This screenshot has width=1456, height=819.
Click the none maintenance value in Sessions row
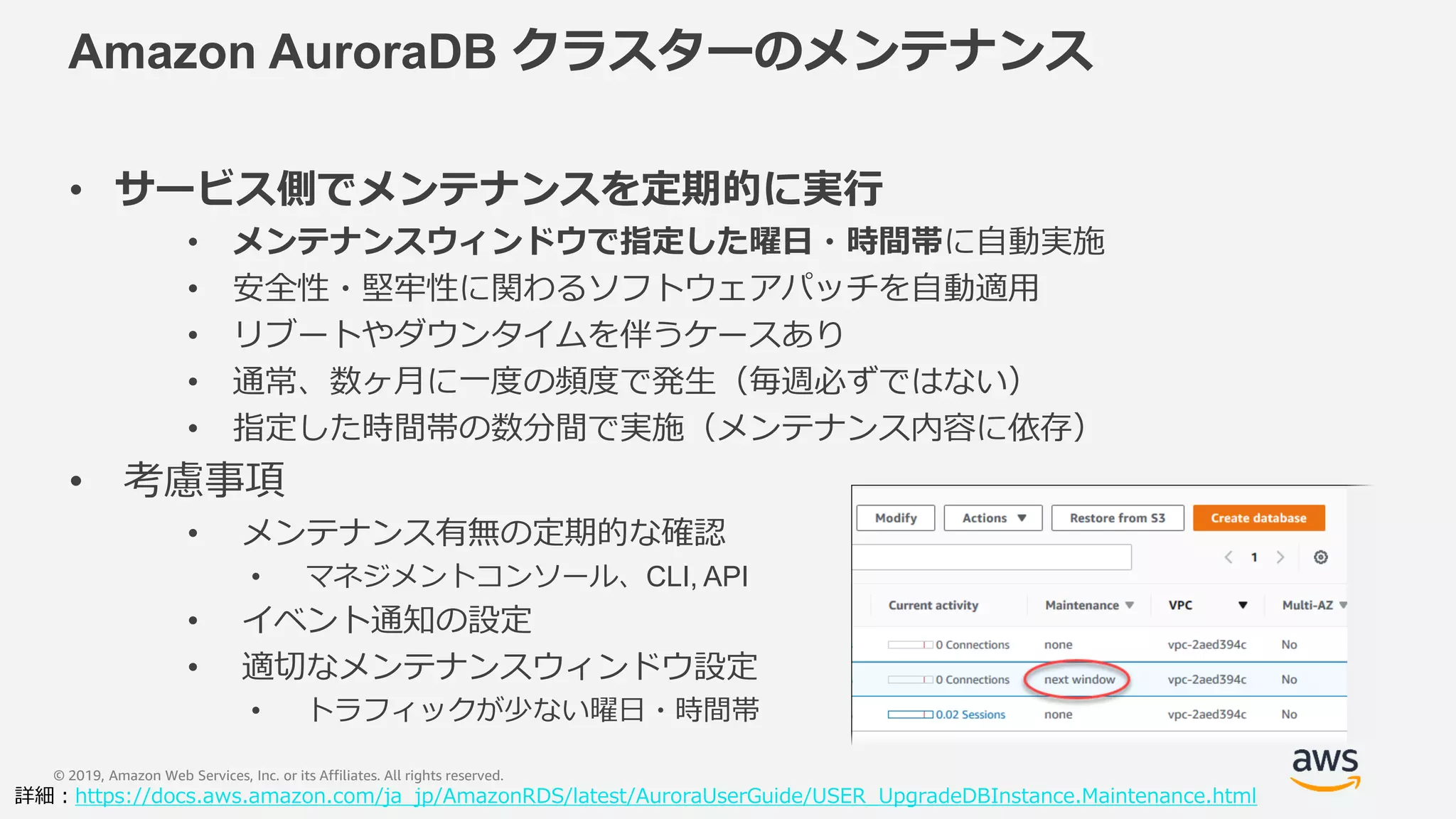1058,714
